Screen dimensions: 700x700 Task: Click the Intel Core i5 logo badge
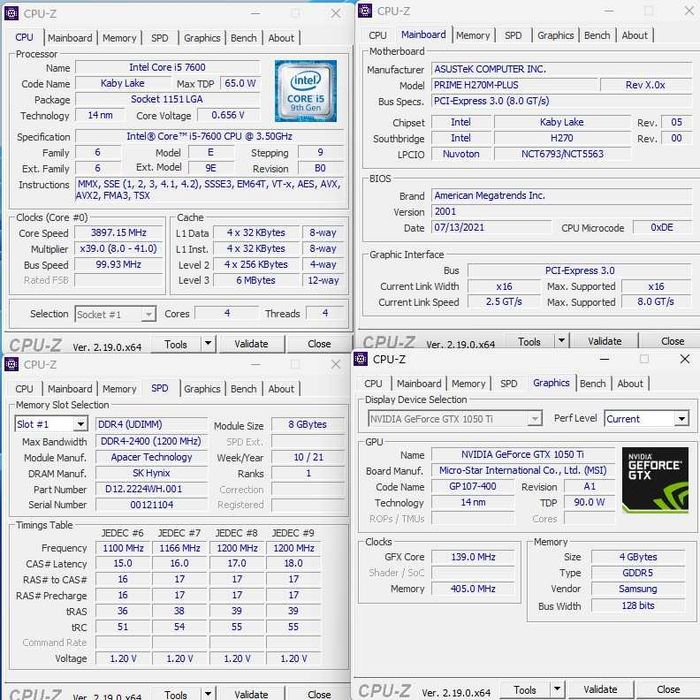306,91
